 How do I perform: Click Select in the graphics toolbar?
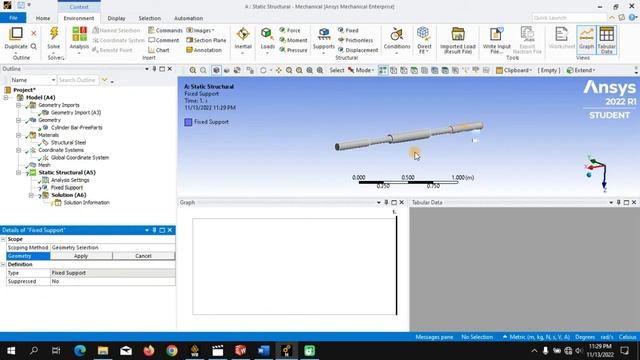click(x=337, y=70)
